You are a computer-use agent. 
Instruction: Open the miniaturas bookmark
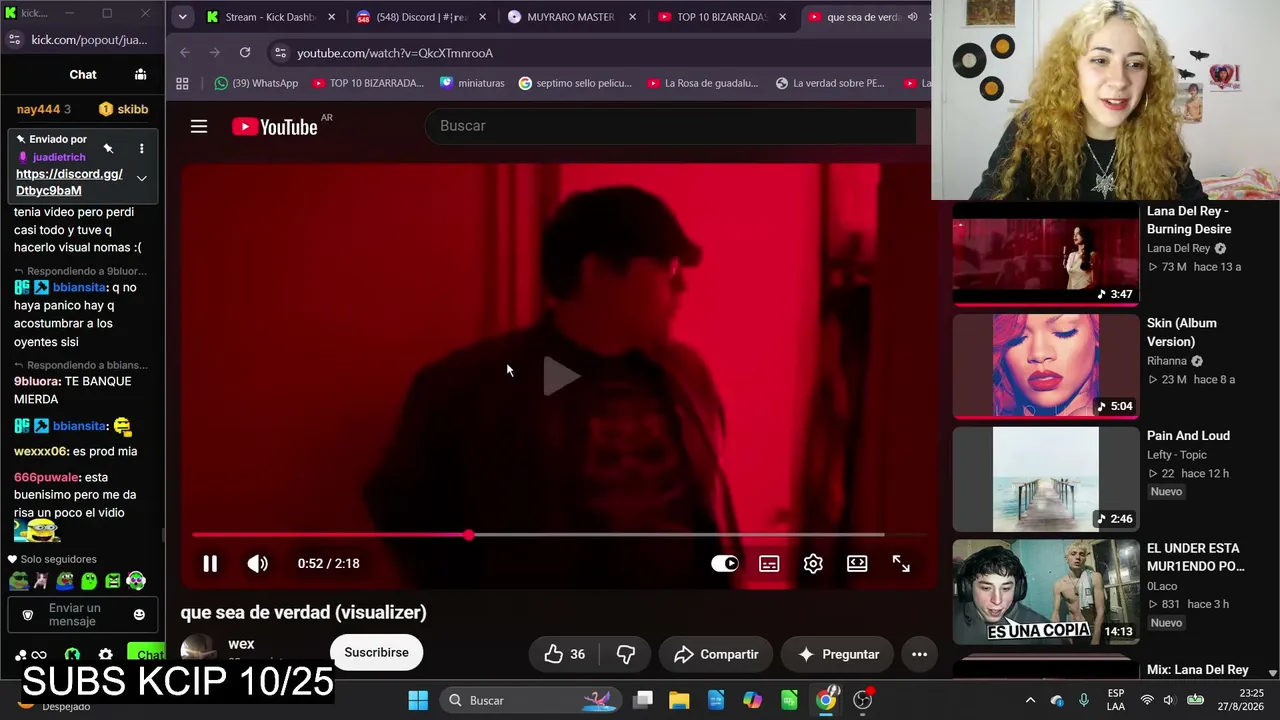pyautogui.click(x=472, y=83)
